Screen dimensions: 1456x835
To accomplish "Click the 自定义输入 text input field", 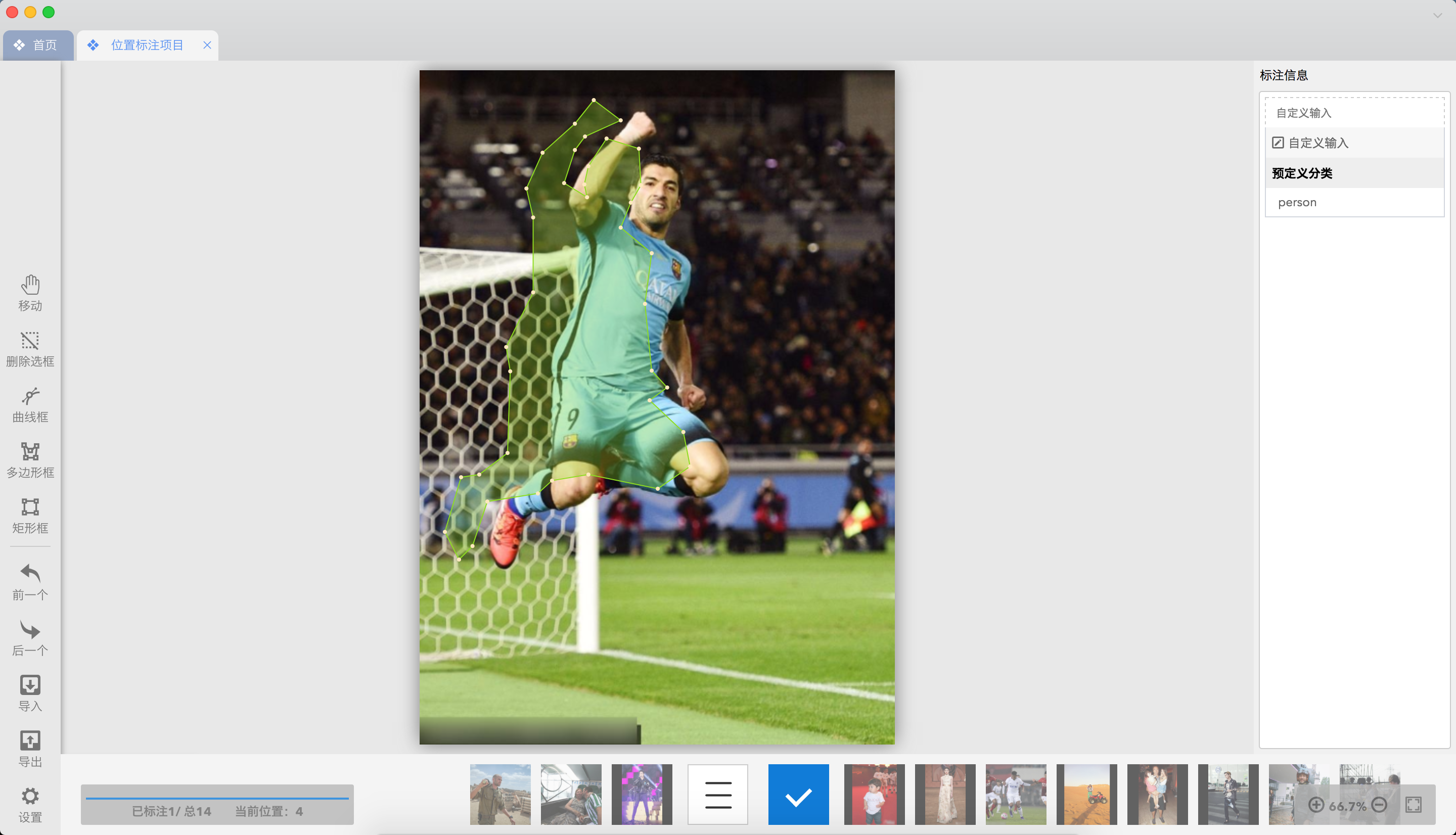I will pos(1354,112).
